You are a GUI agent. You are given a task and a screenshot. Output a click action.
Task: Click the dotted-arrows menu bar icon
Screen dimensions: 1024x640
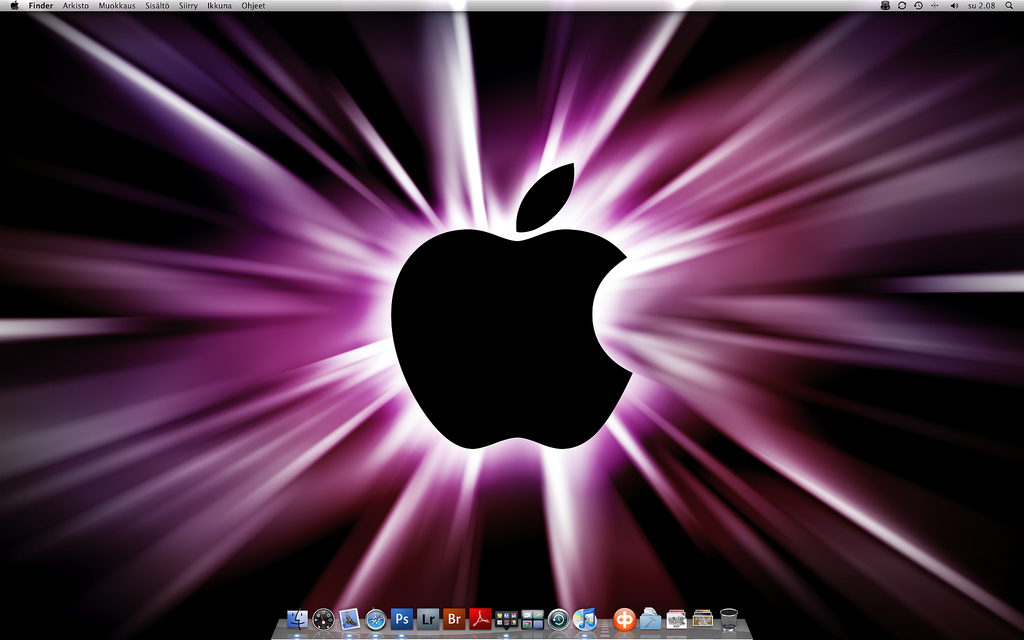tap(935, 5)
